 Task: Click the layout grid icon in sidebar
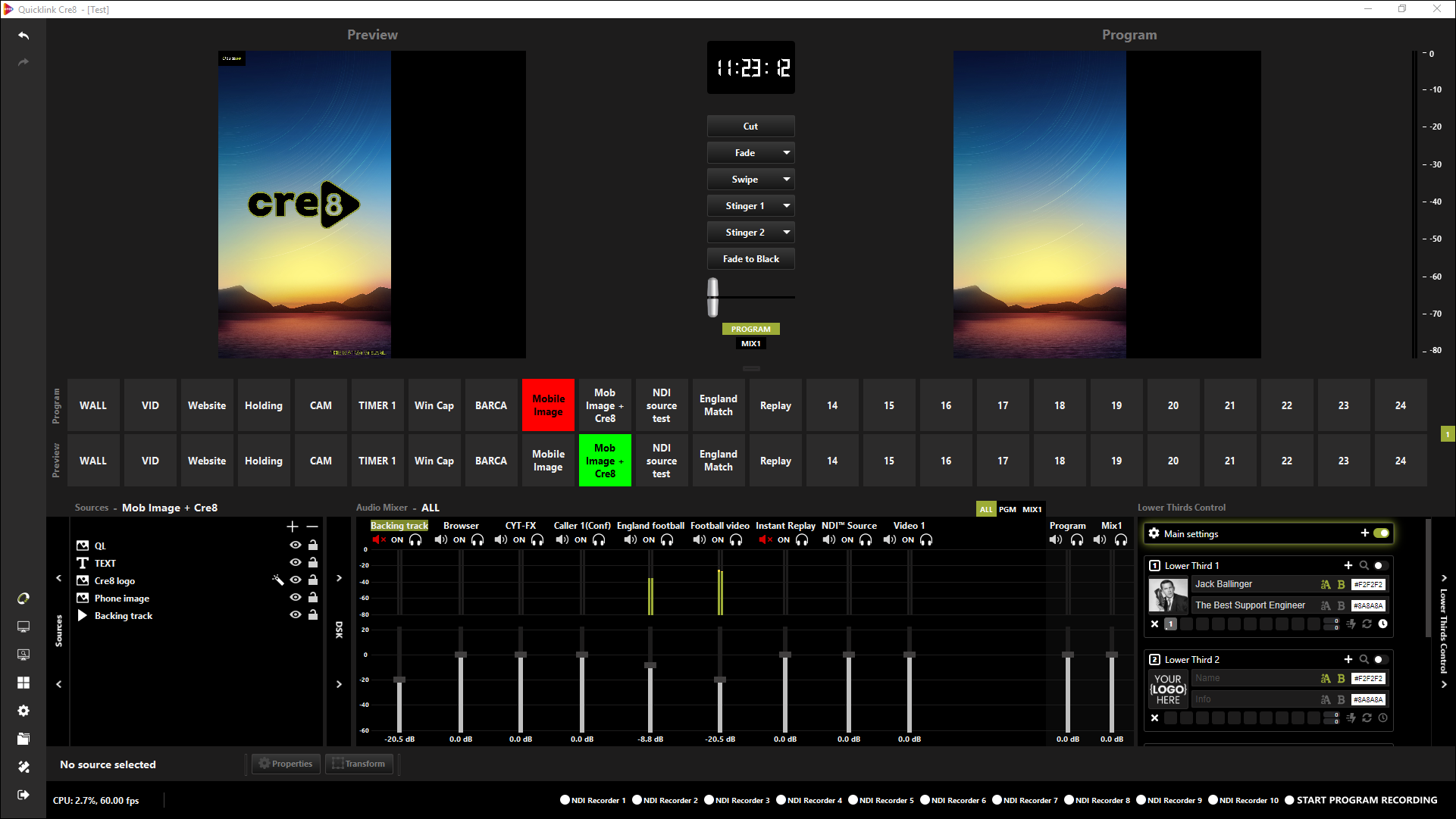(23, 683)
